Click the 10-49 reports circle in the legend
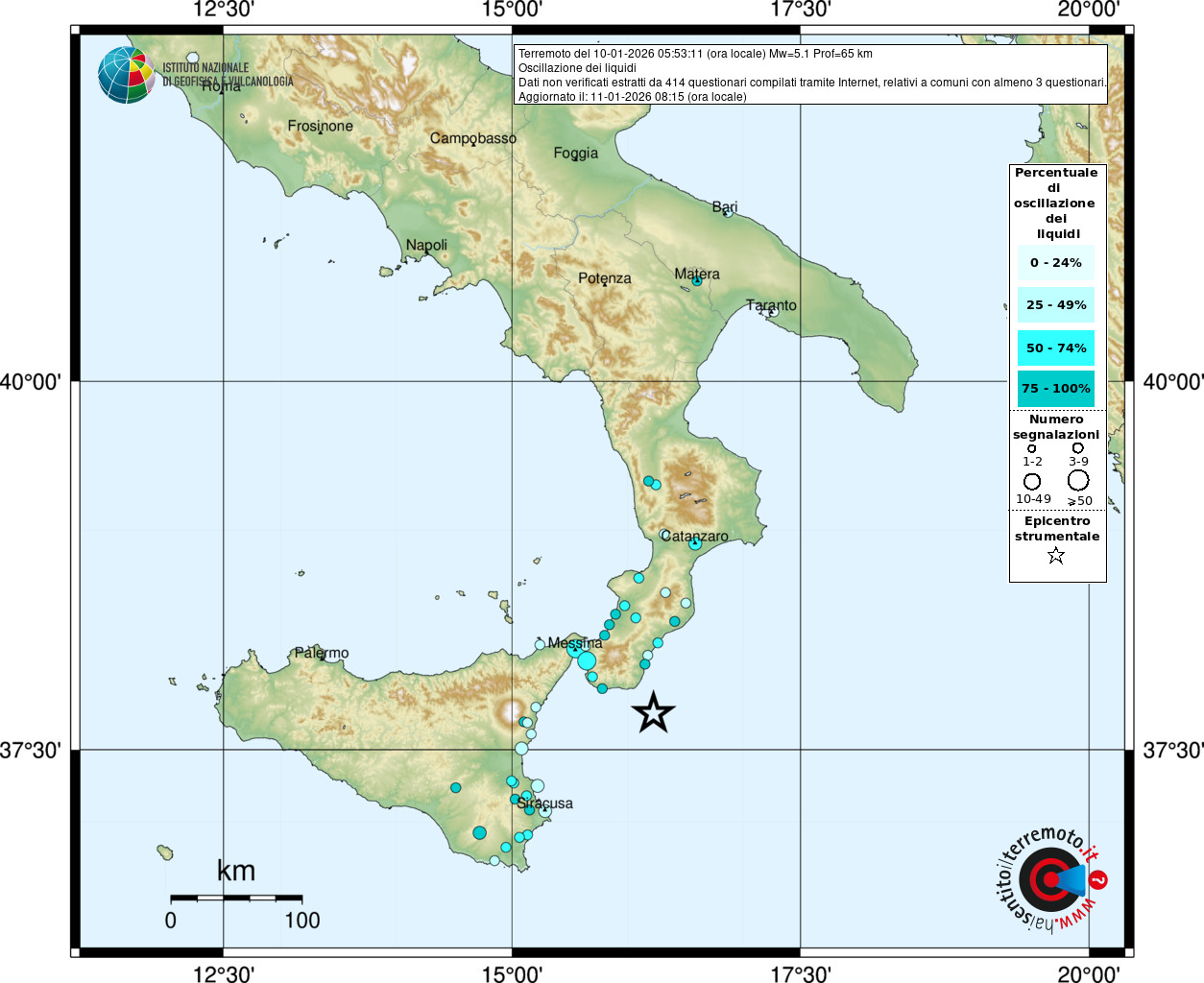This screenshot has width=1204, height=983. click(1032, 481)
